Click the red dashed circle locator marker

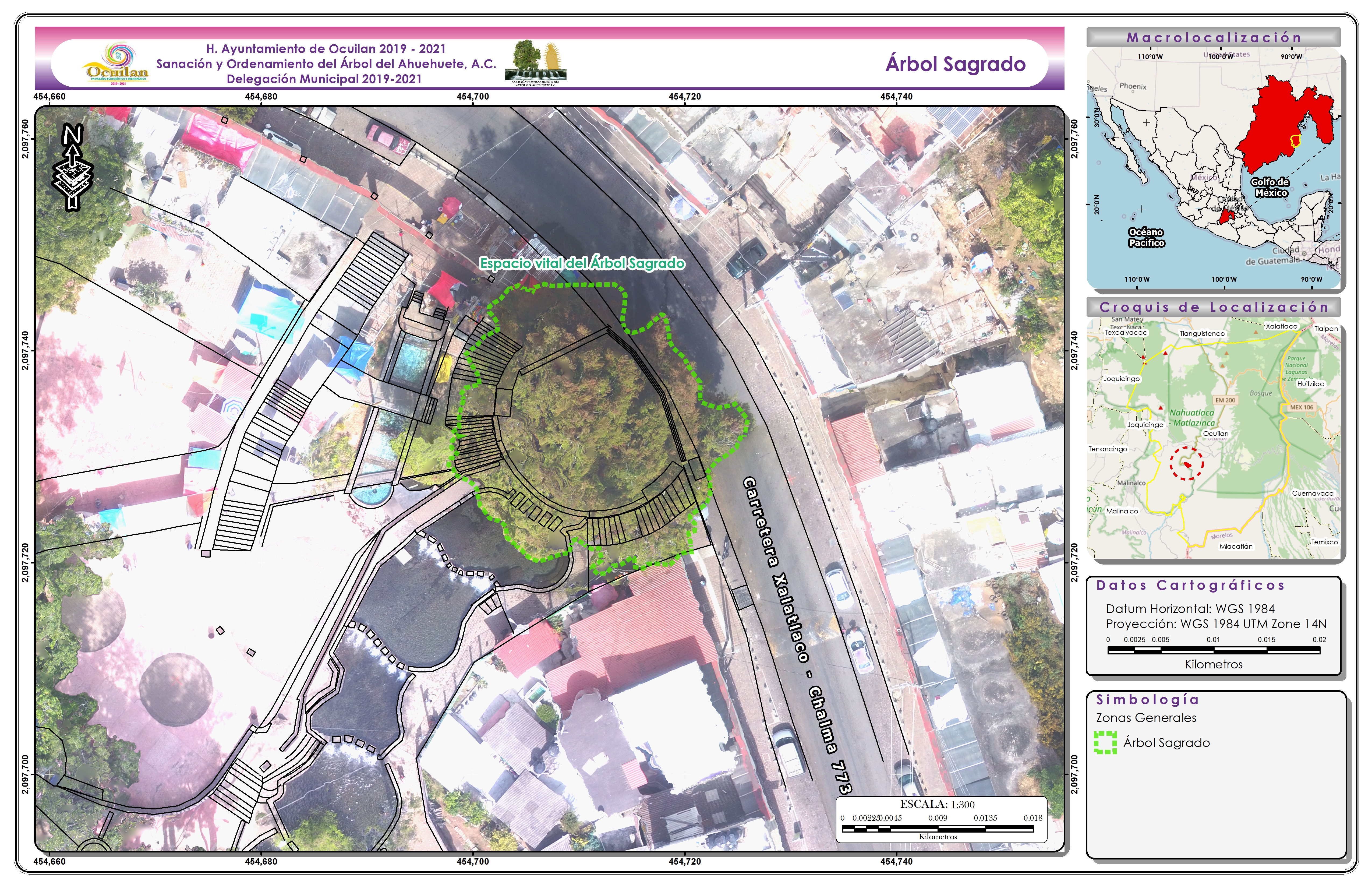[x=1186, y=463]
